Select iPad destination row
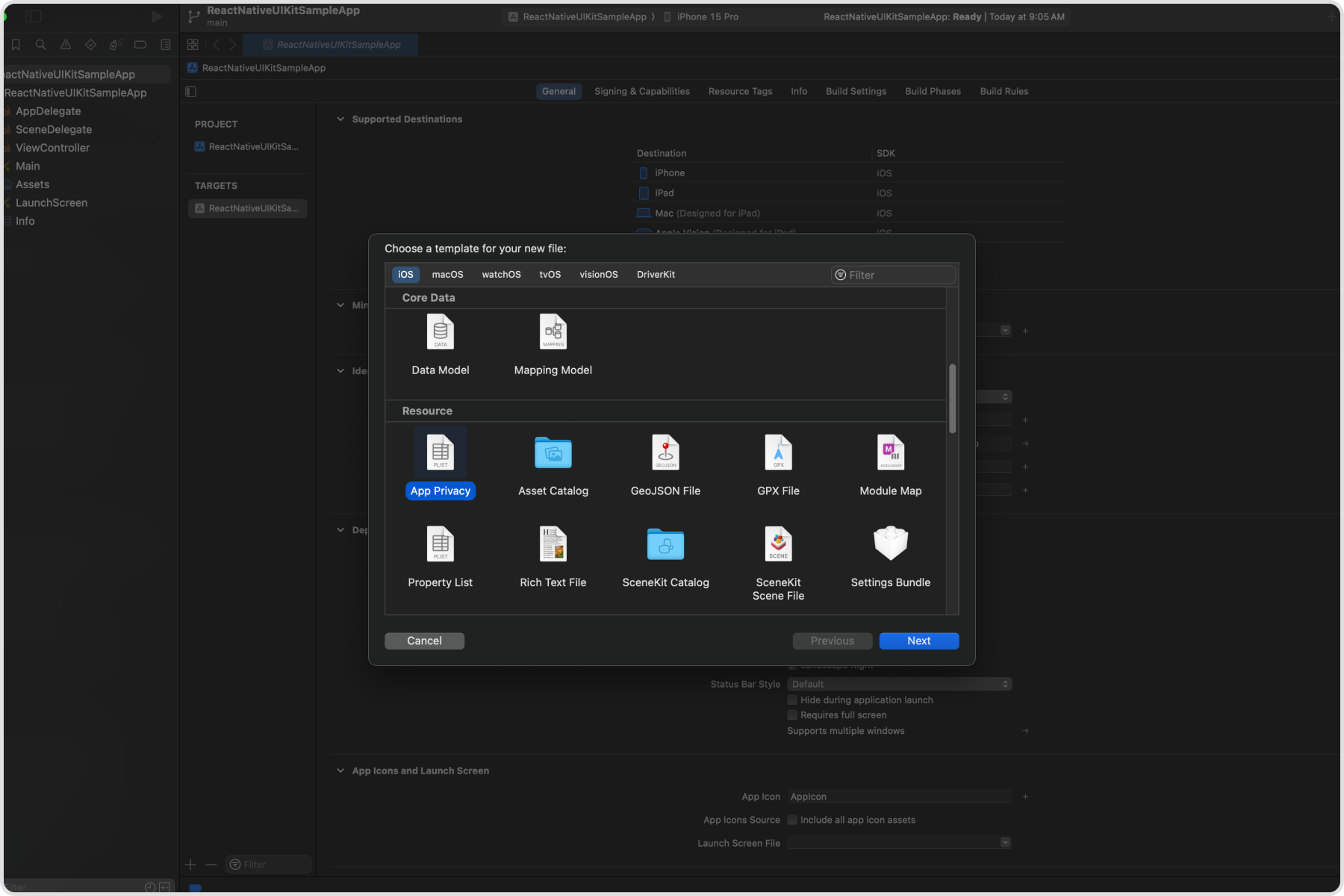 click(850, 193)
